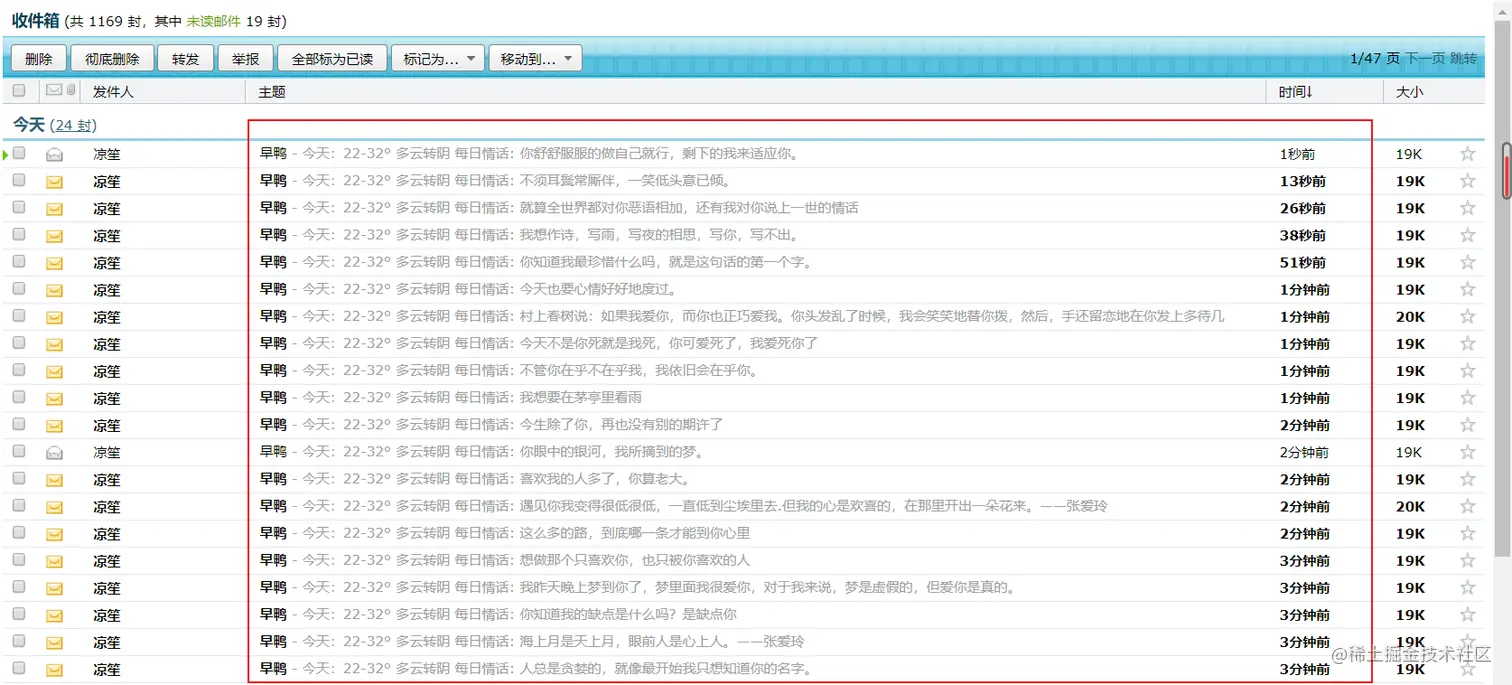This screenshot has width=1512, height=685.
Task: Star the email "就算全世界都对你恶语相加"
Action: [1467, 208]
